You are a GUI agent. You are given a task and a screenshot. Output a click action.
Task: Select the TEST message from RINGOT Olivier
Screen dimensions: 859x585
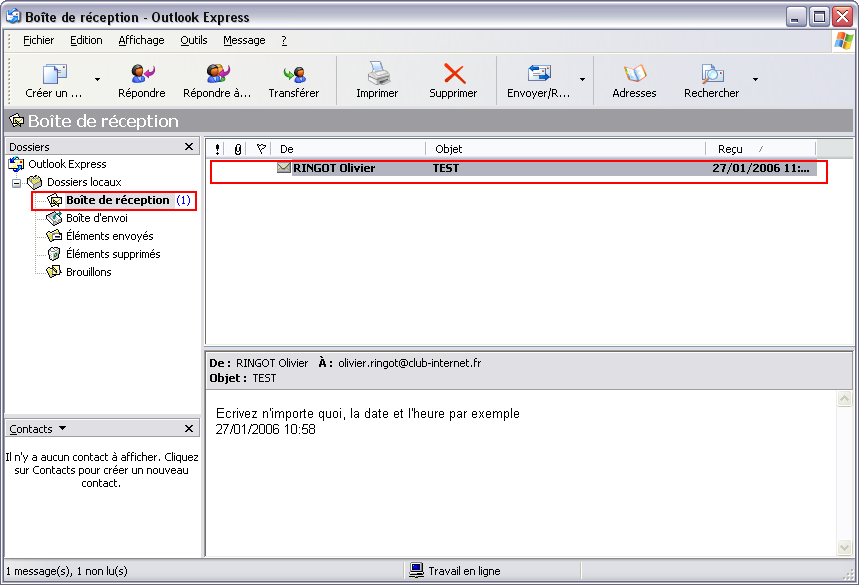pos(518,168)
